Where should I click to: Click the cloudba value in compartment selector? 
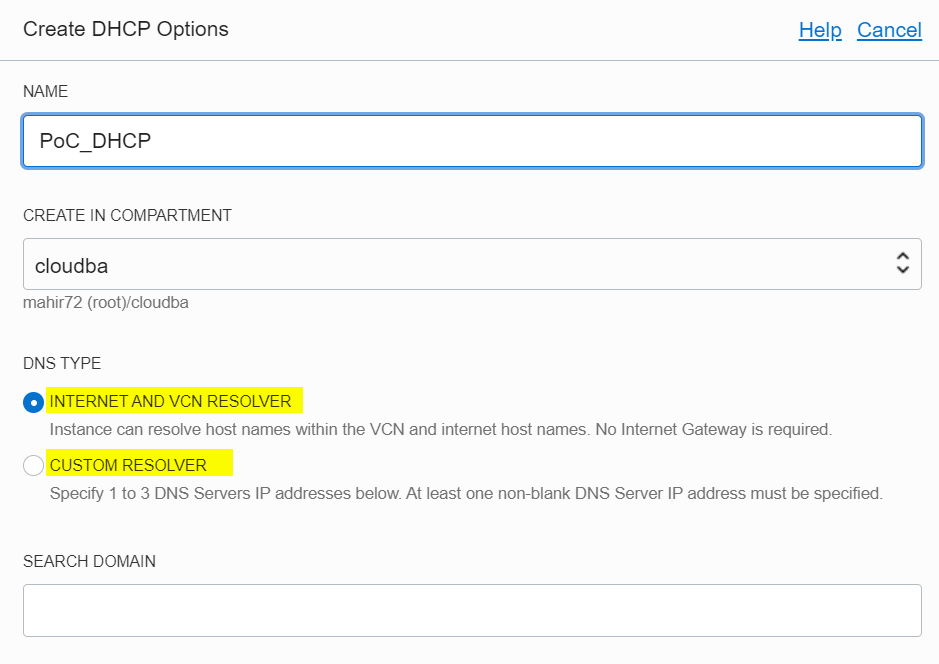[71, 266]
